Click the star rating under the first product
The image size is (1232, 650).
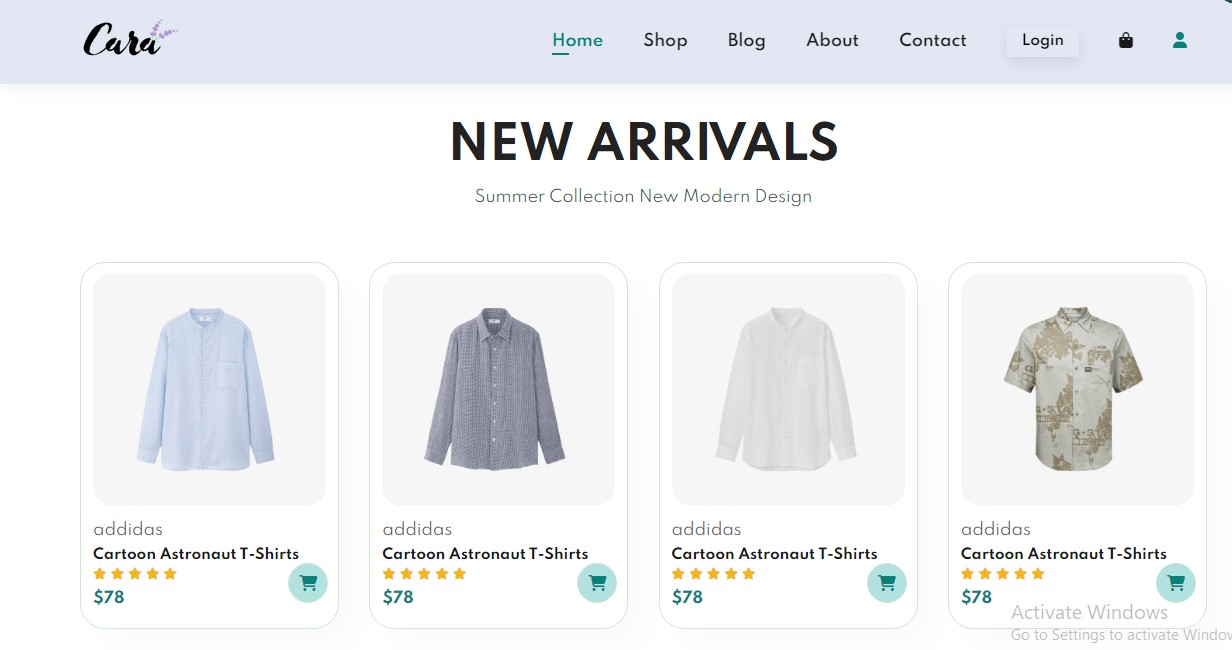click(135, 574)
